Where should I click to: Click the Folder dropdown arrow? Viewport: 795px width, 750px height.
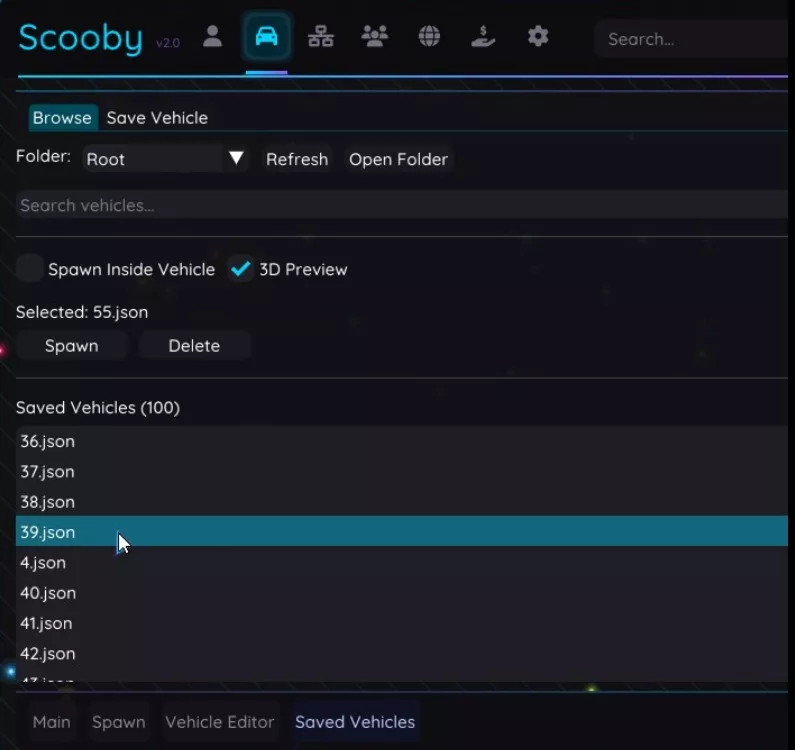pos(236,158)
